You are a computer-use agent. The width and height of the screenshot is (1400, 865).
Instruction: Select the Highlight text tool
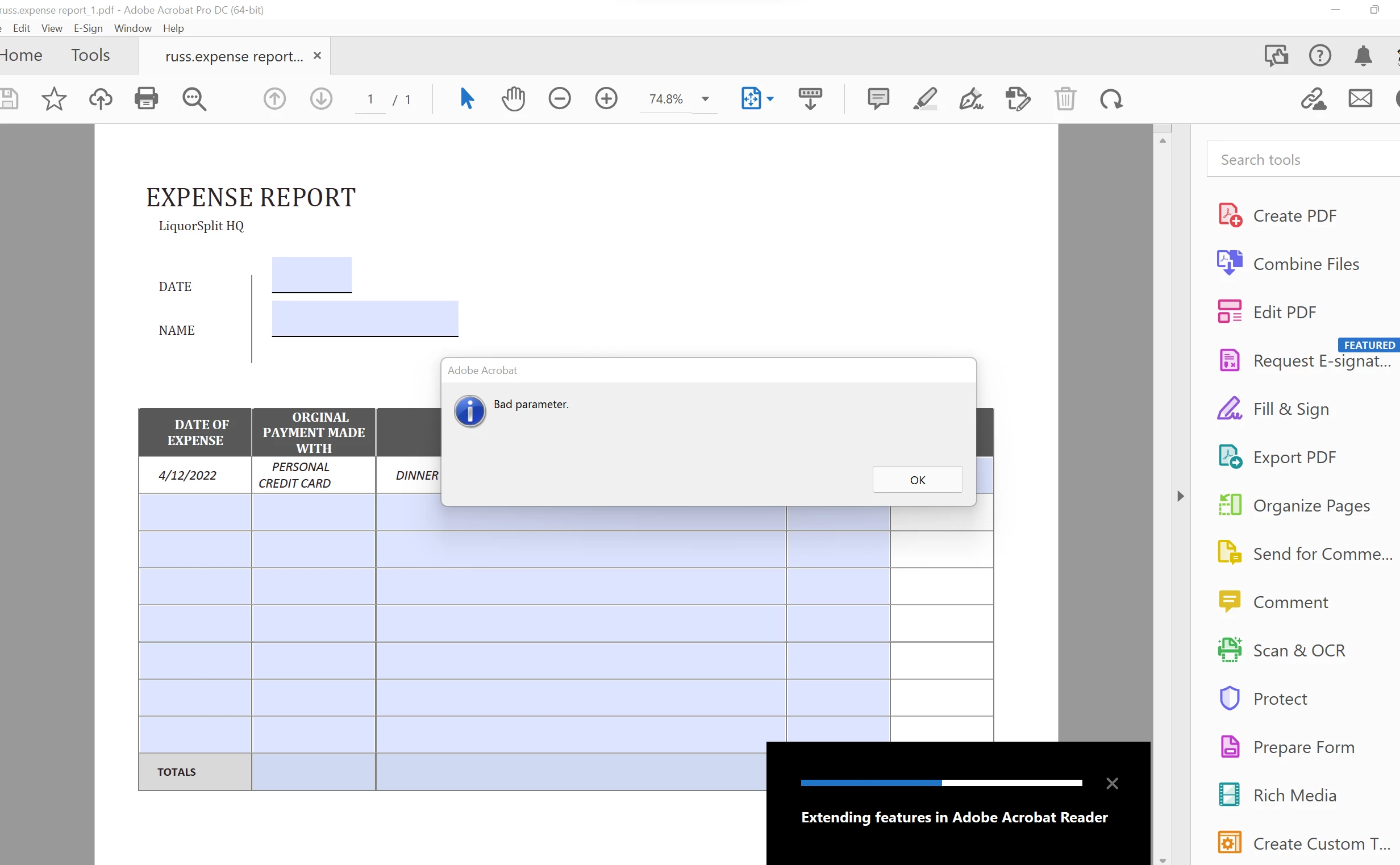925,99
